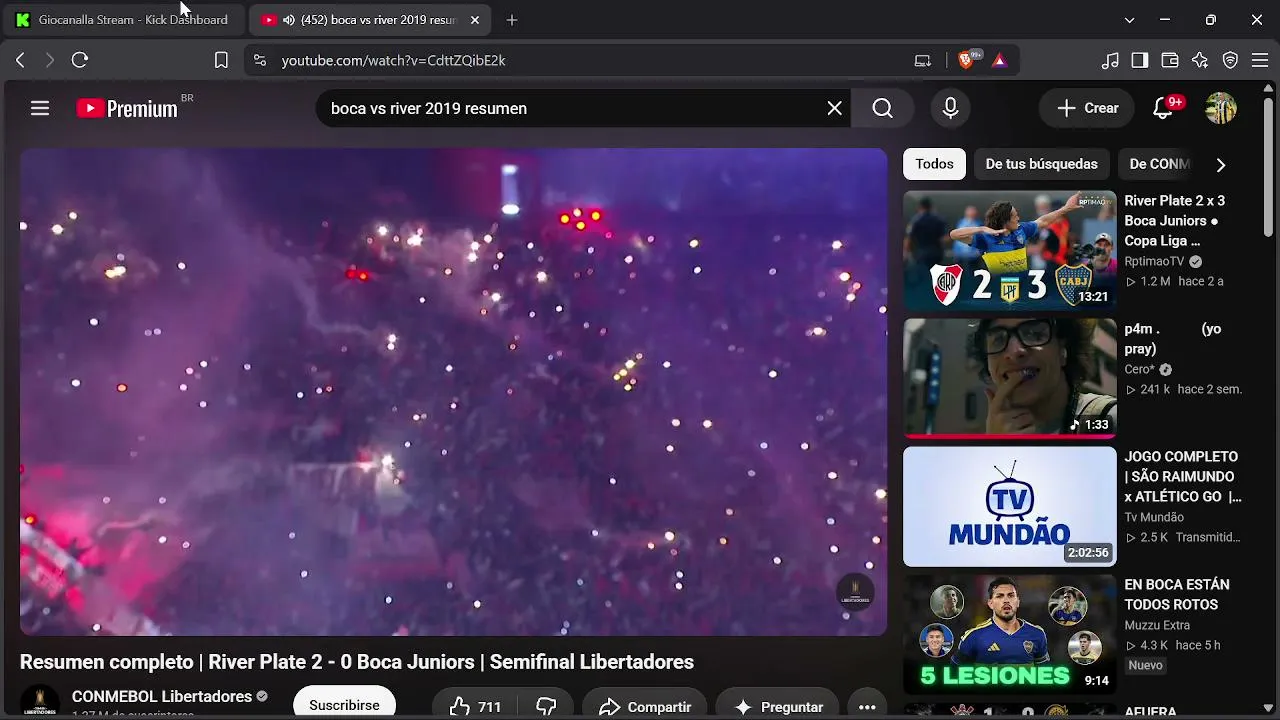The width and height of the screenshot is (1280, 720).
Task: Run the search with magnifier button
Action: pyautogui.click(x=882, y=108)
